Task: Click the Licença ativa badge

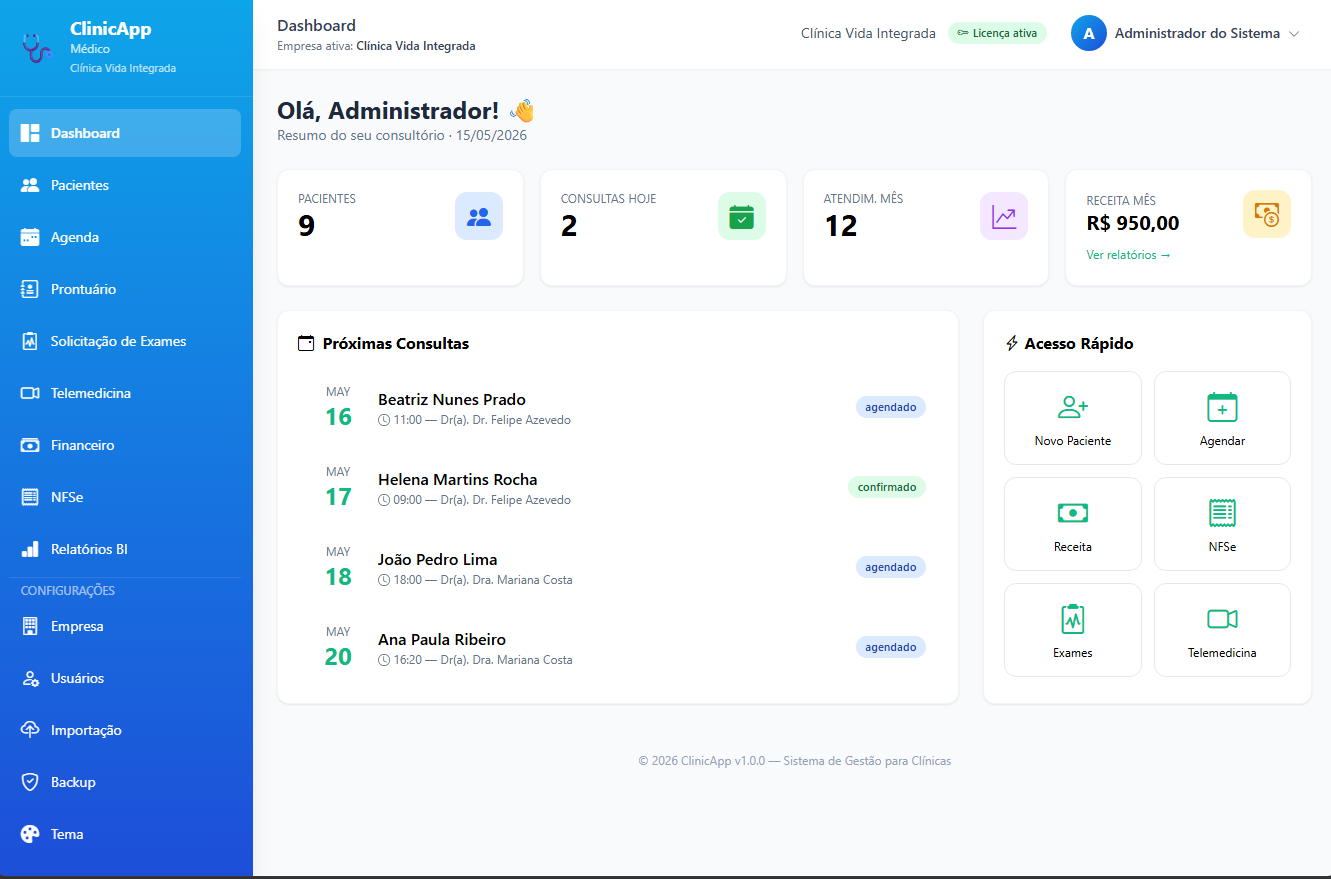Action: click(997, 33)
